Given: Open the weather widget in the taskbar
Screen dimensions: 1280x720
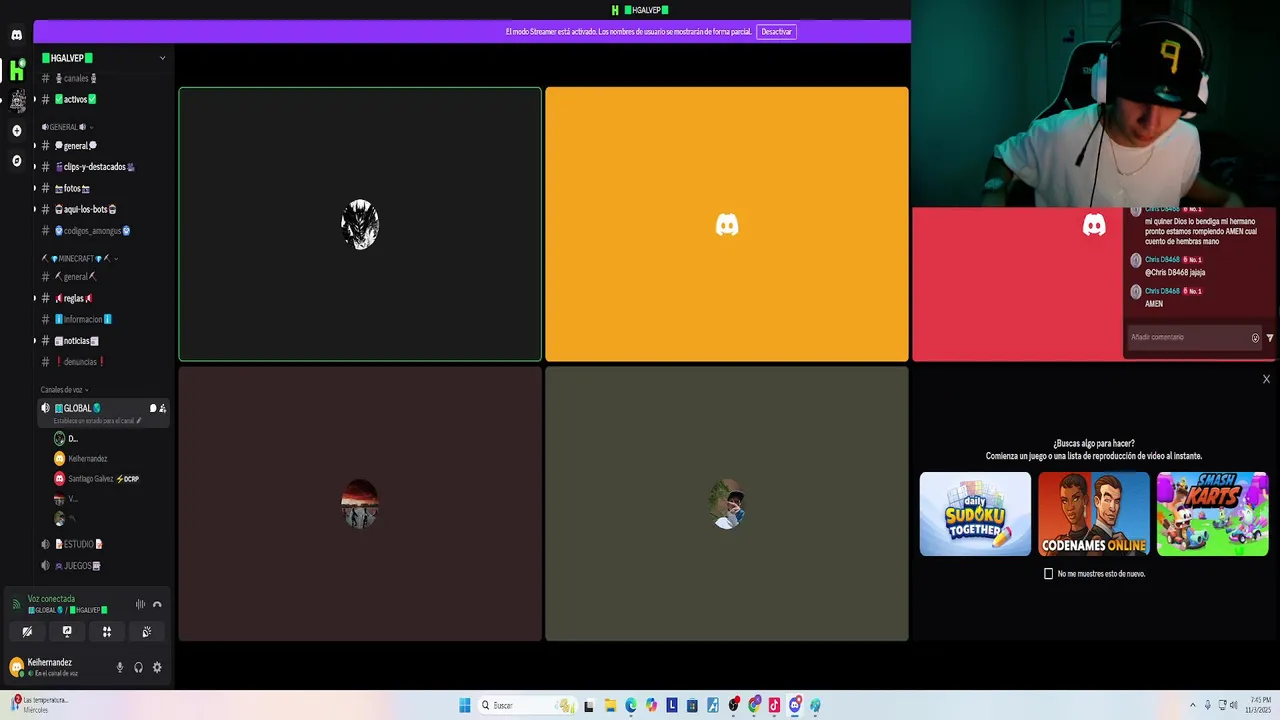Looking at the screenshot, I should [x=40, y=705].
